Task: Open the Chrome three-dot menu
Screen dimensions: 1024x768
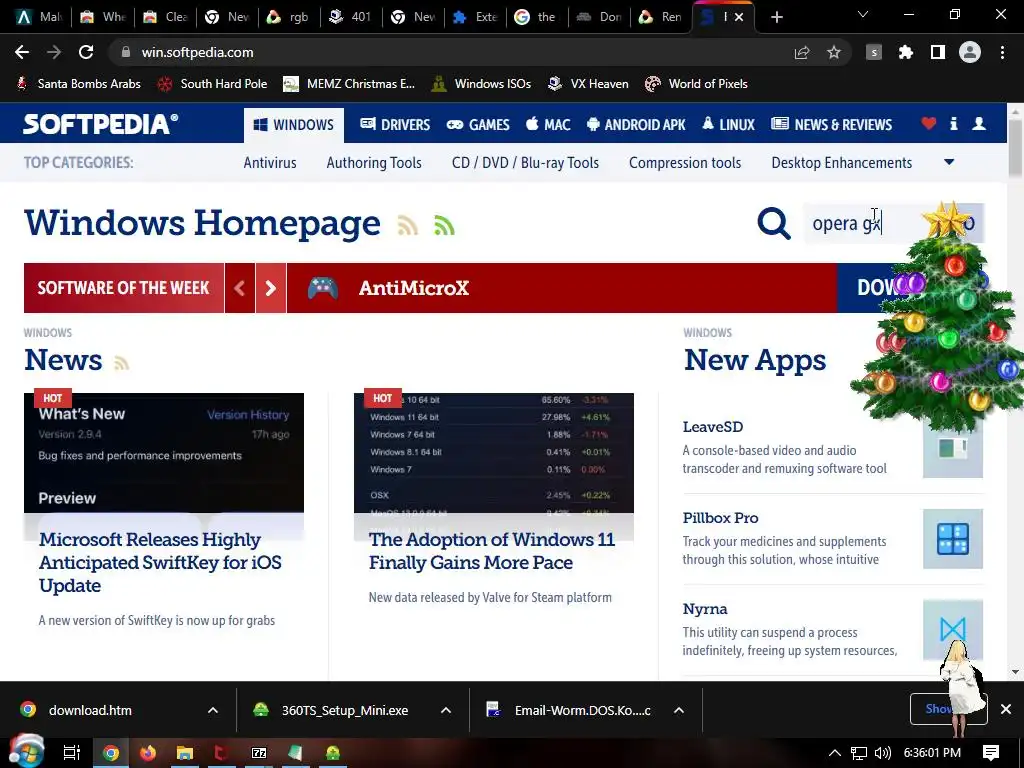Action: coord(1002,52)
